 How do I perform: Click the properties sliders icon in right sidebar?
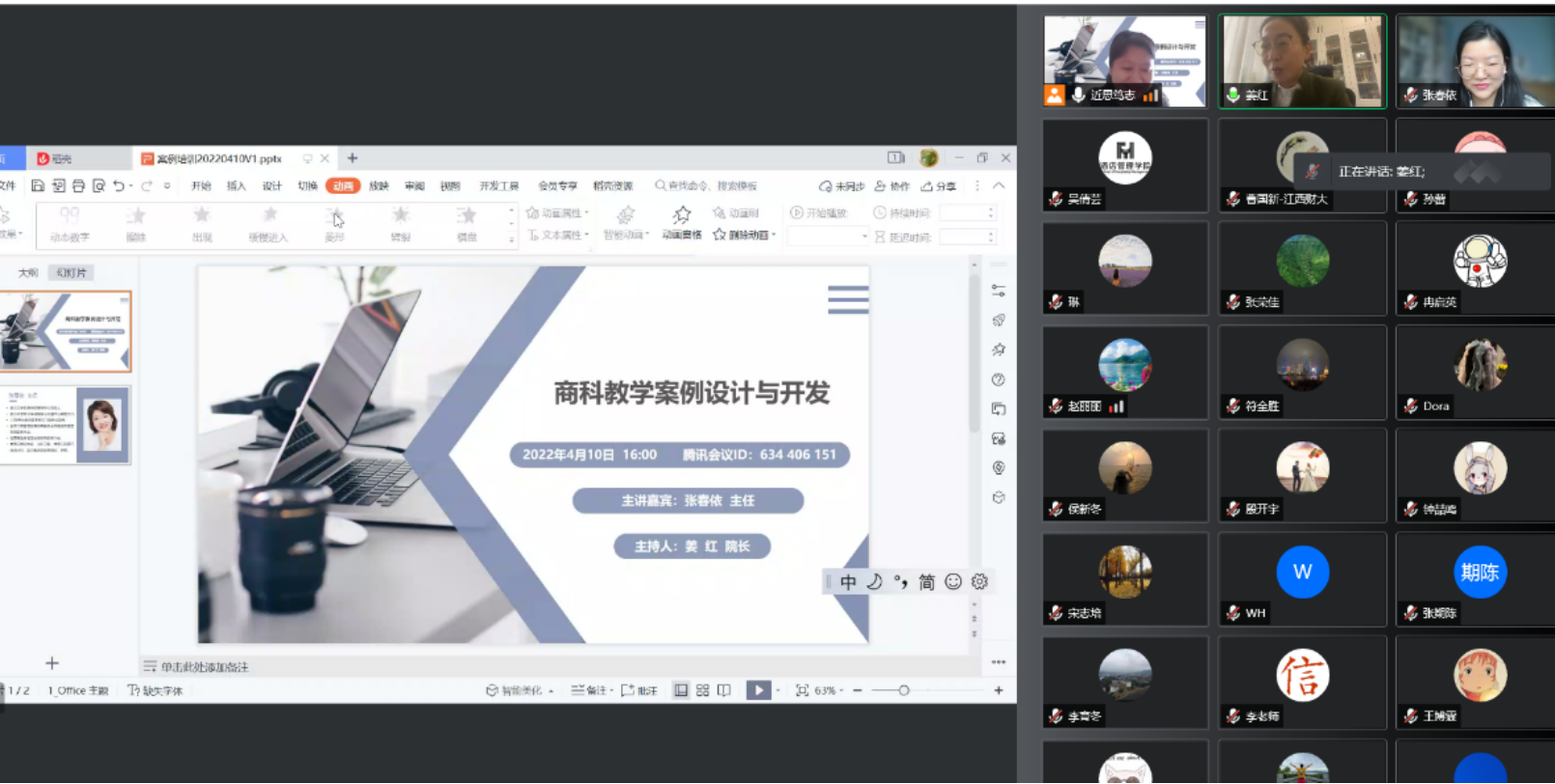(998, 290)
